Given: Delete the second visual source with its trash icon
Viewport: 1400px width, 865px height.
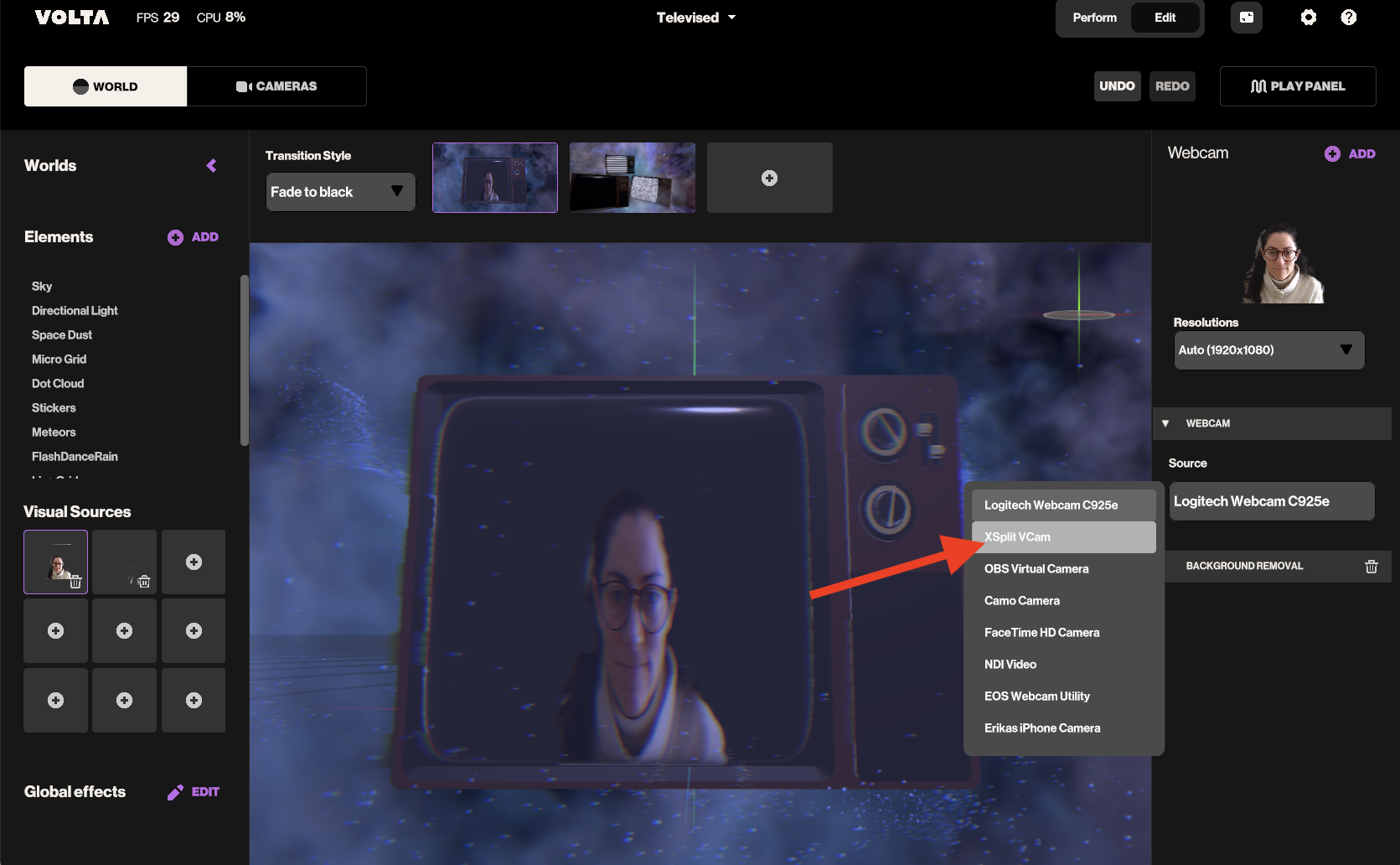Looking at the screenshot, I should coord(144,582).
